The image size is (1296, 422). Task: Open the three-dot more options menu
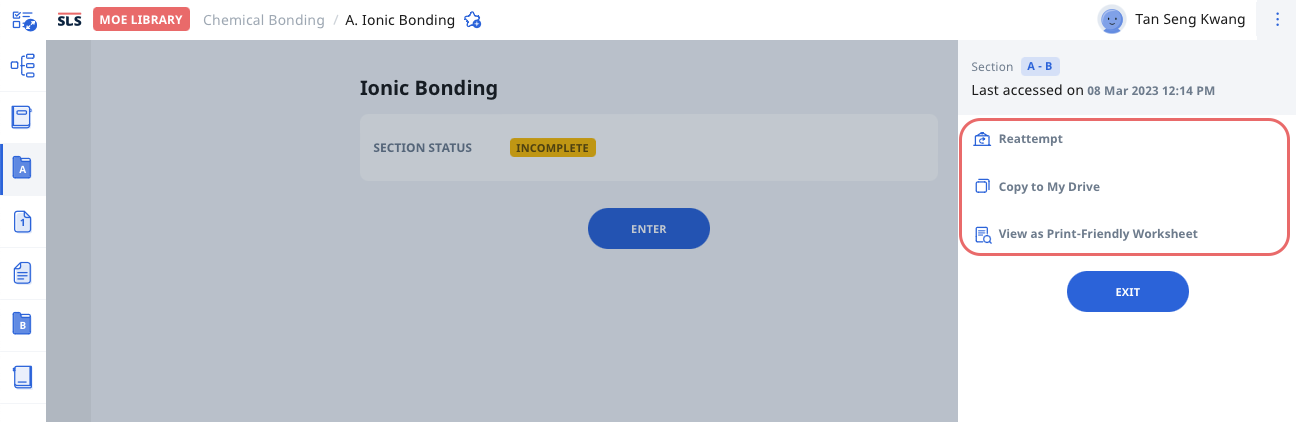pos(1277,19)
